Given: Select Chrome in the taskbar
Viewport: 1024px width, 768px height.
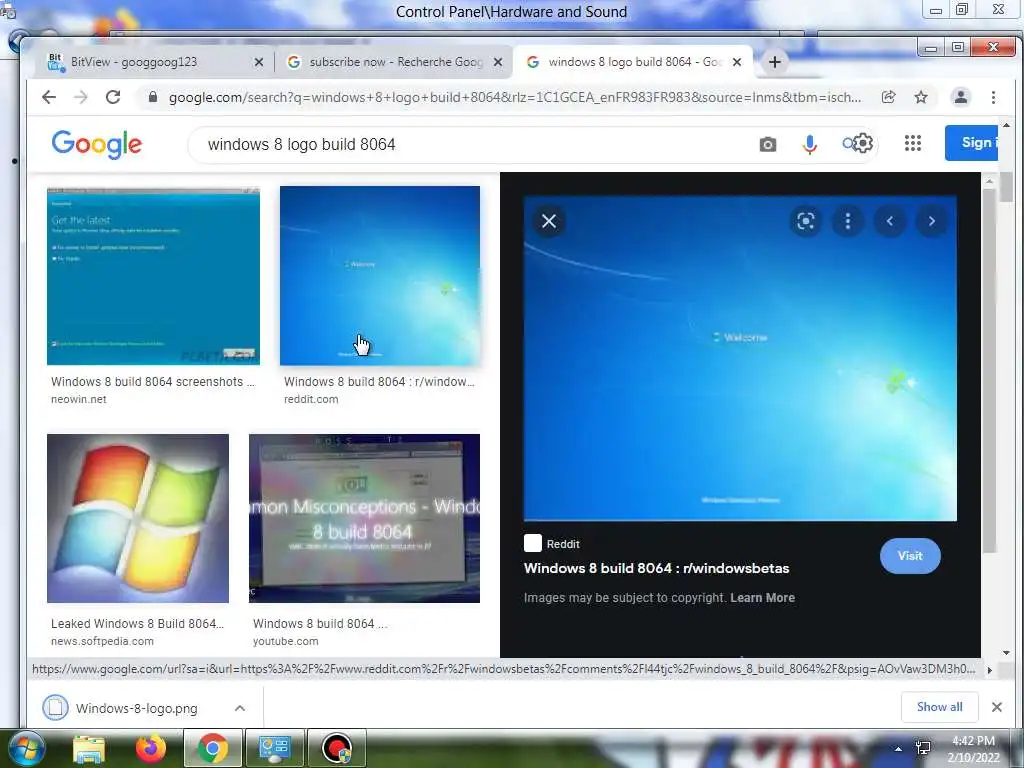Looking at the screenshot, I should (212, 748).
